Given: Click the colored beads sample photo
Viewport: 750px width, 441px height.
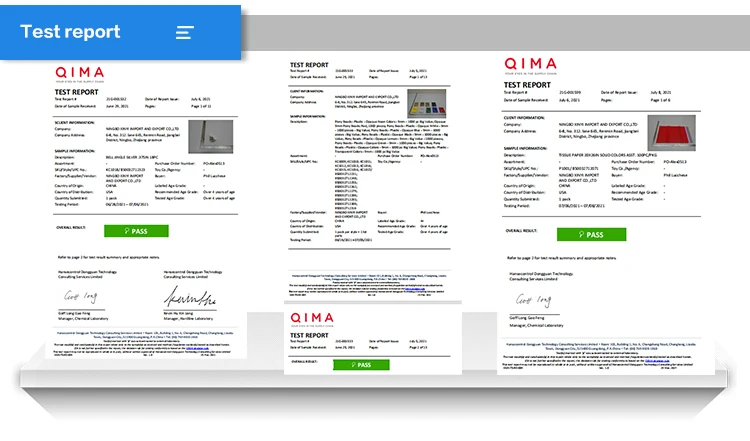Looking at the screenshot, I should [427, 103].
